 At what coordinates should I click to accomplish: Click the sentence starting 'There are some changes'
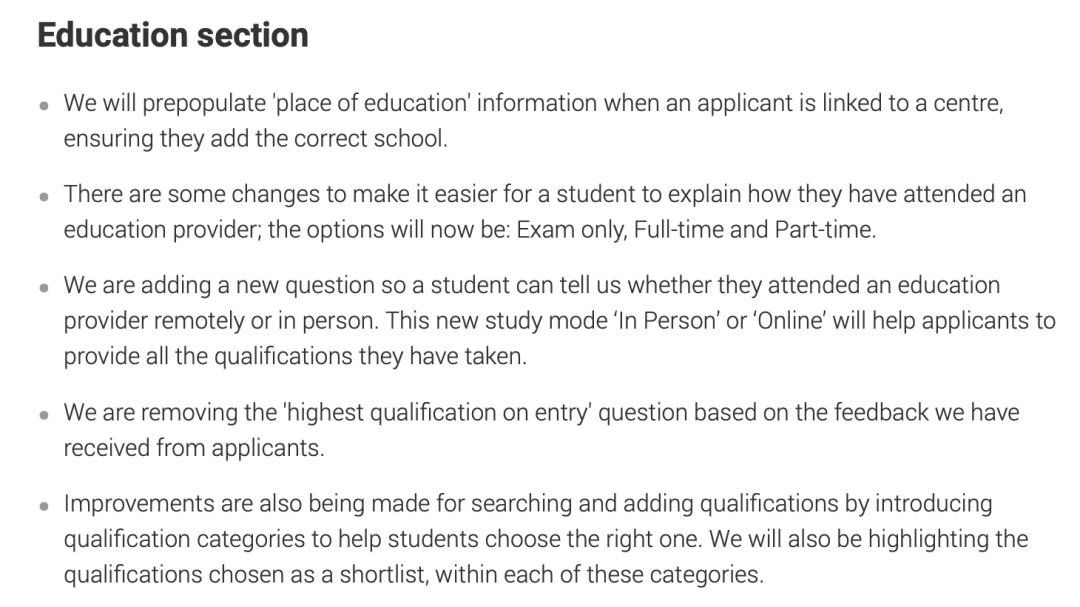(x=545, y=212)
